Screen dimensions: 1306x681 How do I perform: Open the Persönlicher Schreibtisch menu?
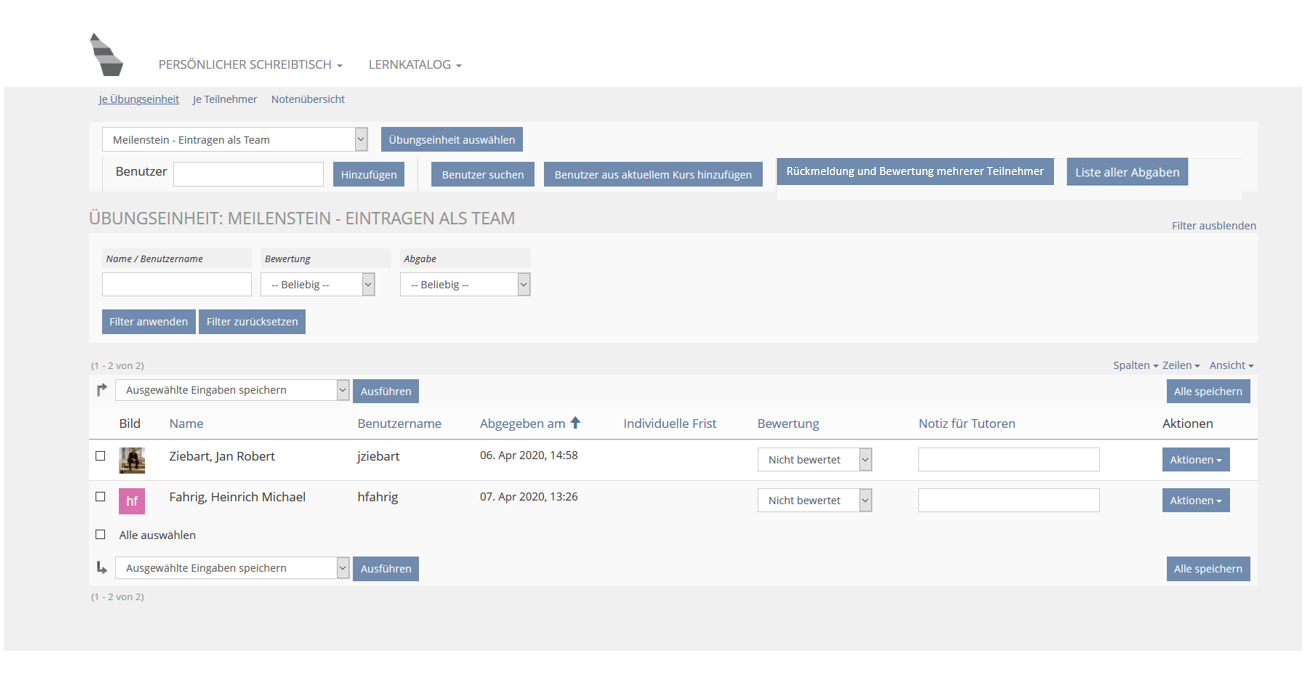250,65
